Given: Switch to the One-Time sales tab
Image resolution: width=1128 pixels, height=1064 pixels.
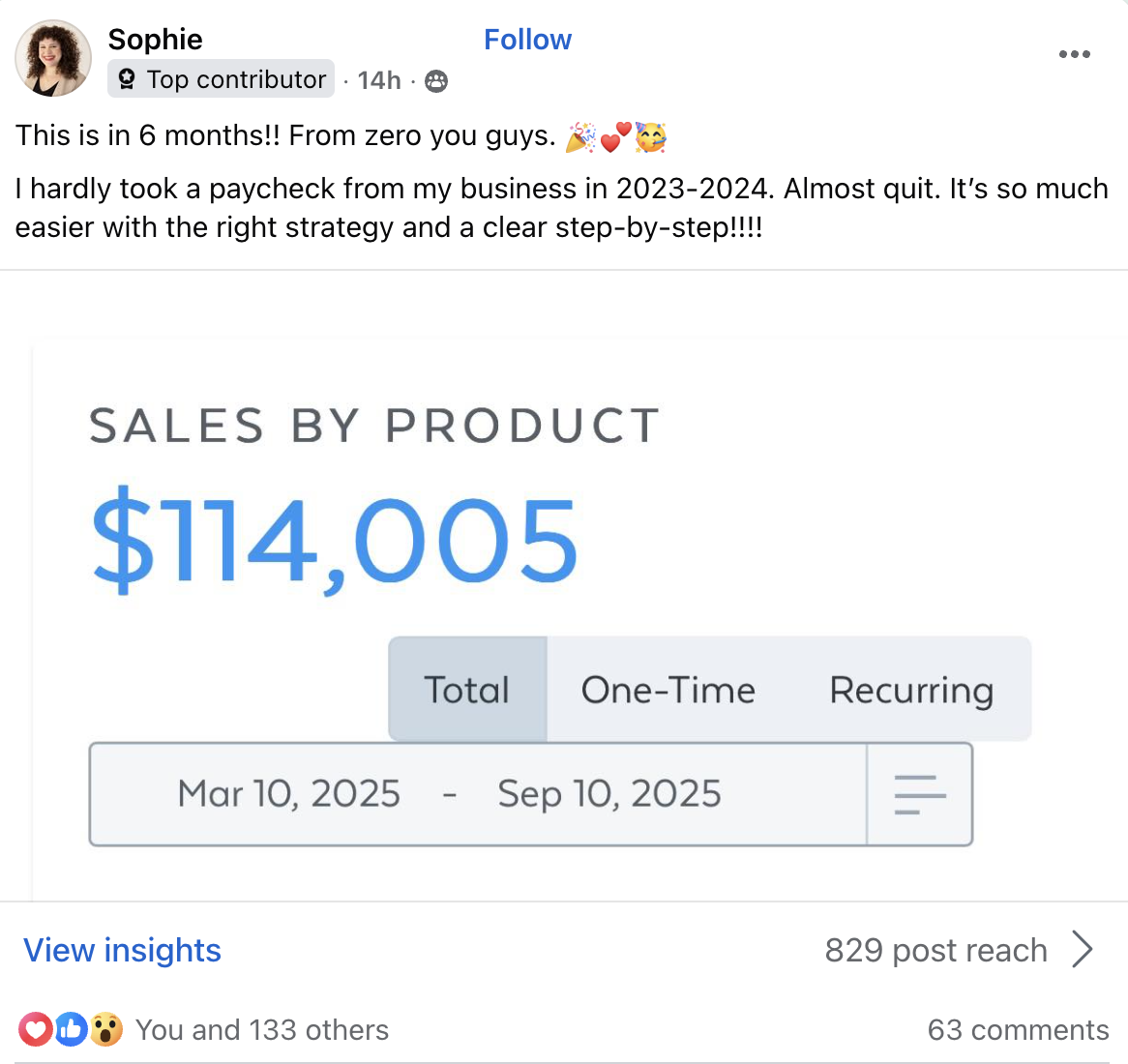Looking at the screenshot, I should (x=668, y=690).
